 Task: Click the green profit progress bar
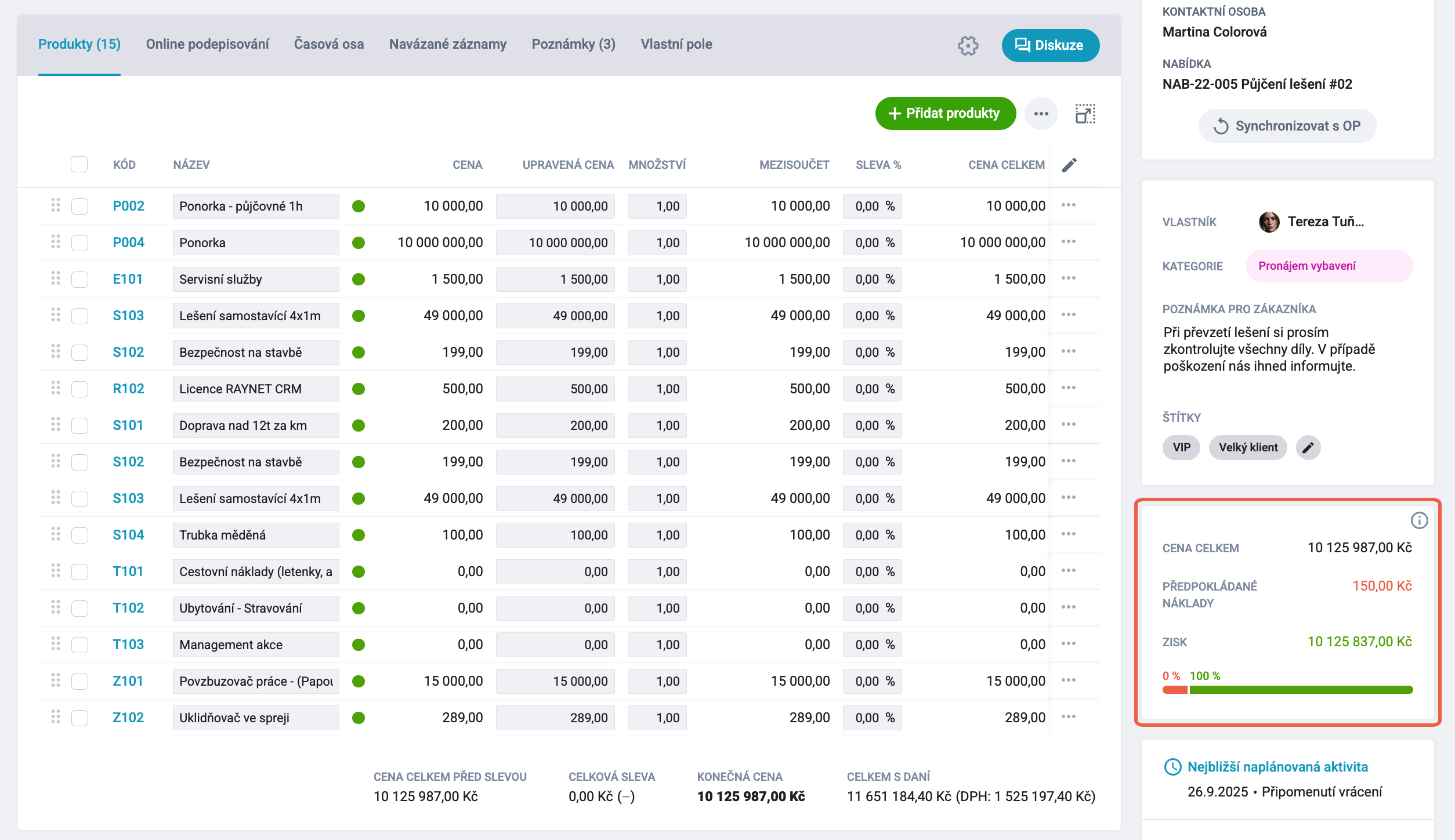(x=1301, y=690)
